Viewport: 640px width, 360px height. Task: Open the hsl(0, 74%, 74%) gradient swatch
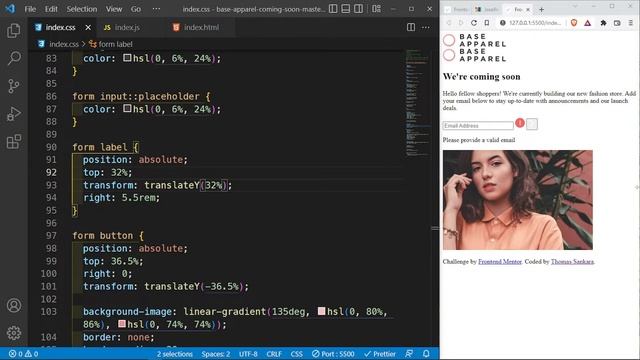coord(122,324)
